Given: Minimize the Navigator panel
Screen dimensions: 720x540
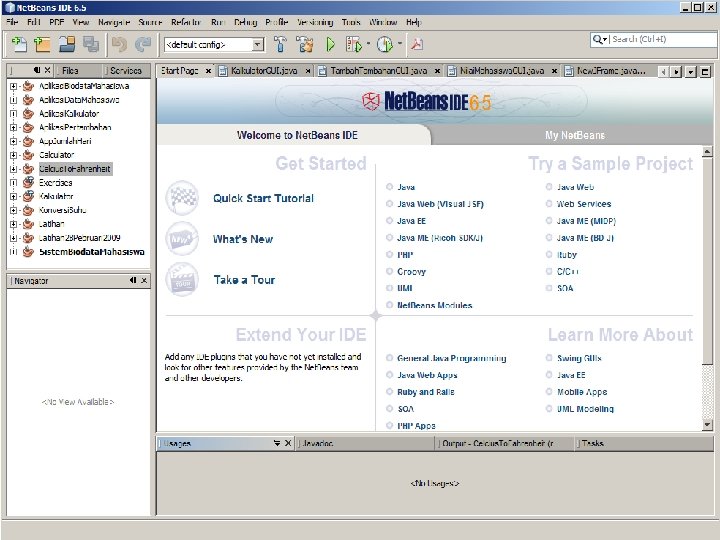Looking at the screenshot, I should 133,280.
